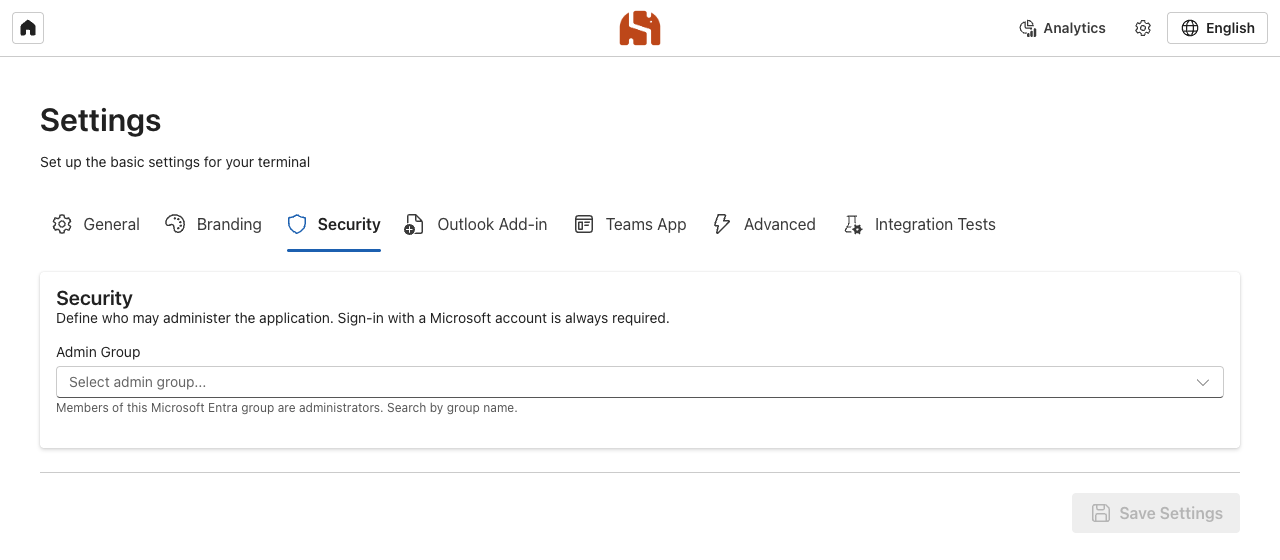Image resolution: width=1280 pixels, height=560 pixels.
Task: Click the Entra group helper text
Action: [287, 408]
